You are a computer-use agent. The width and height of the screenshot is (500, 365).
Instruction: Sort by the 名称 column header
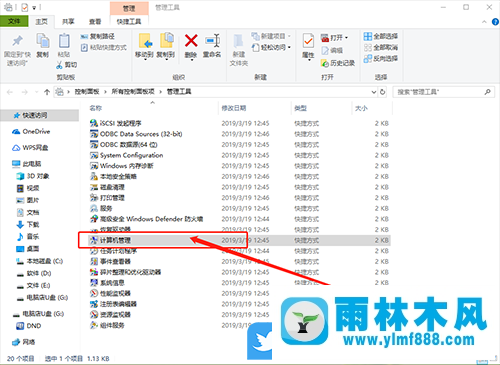click(96, 108)
